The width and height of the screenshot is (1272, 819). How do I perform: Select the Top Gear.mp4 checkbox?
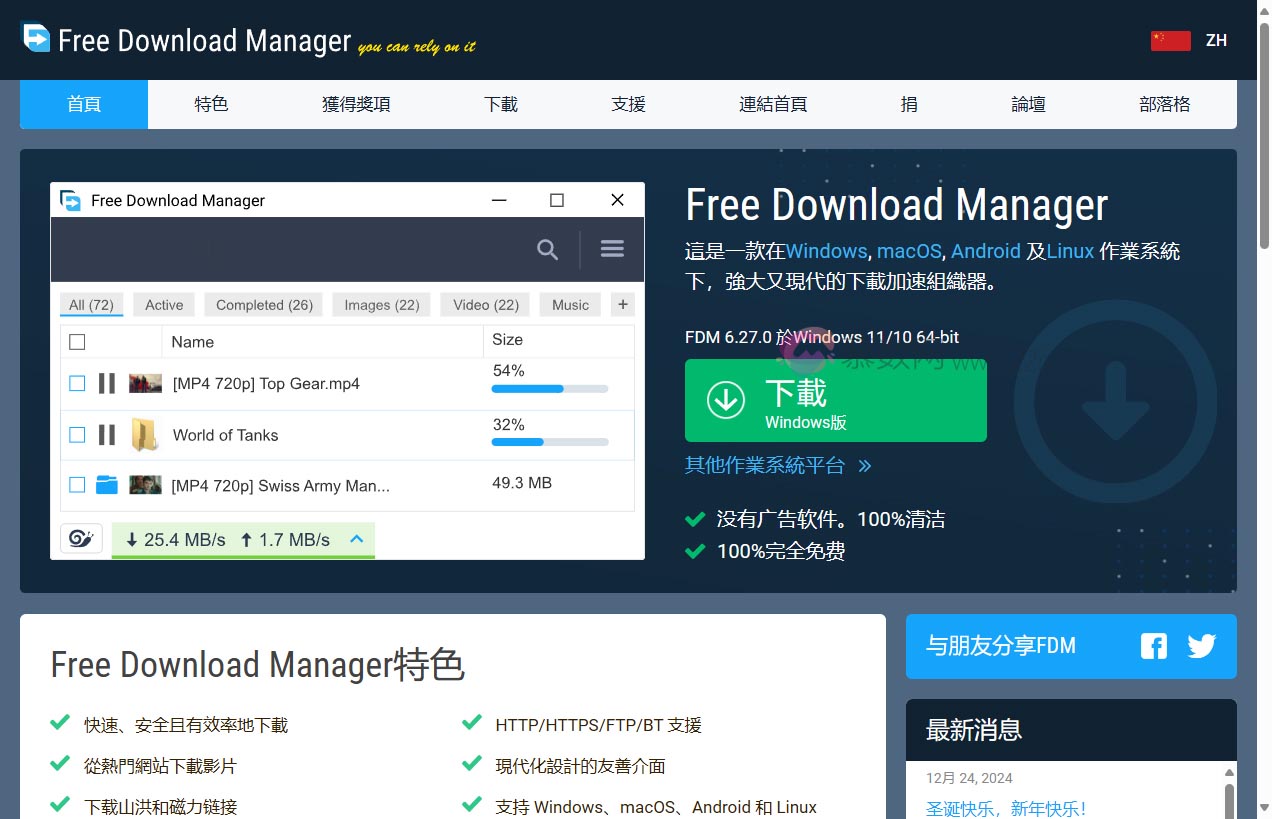(77, 383)
